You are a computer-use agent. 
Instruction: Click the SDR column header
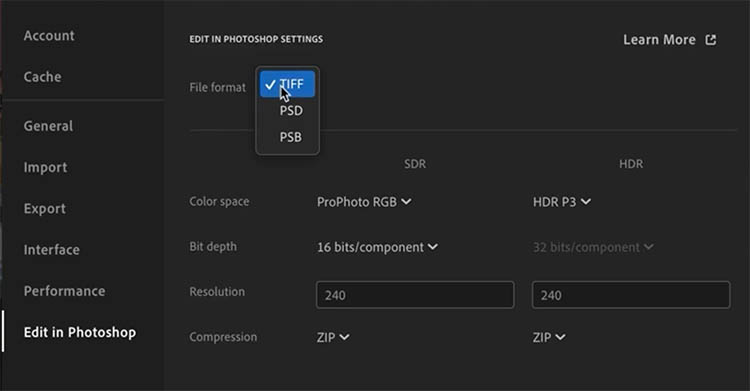(415, 164)
